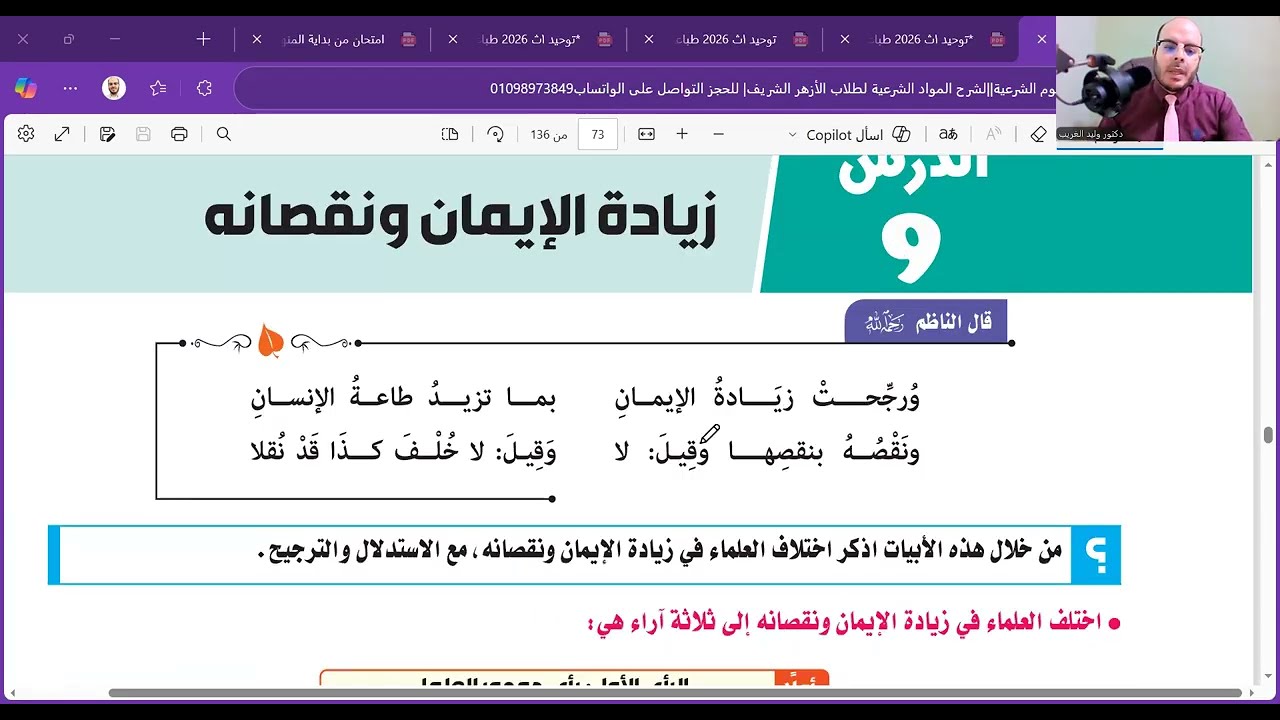Click the اسأل Copilot label
Image resolution: width=1280 pixels, height=720 pixels.
(x=844, y=134)
